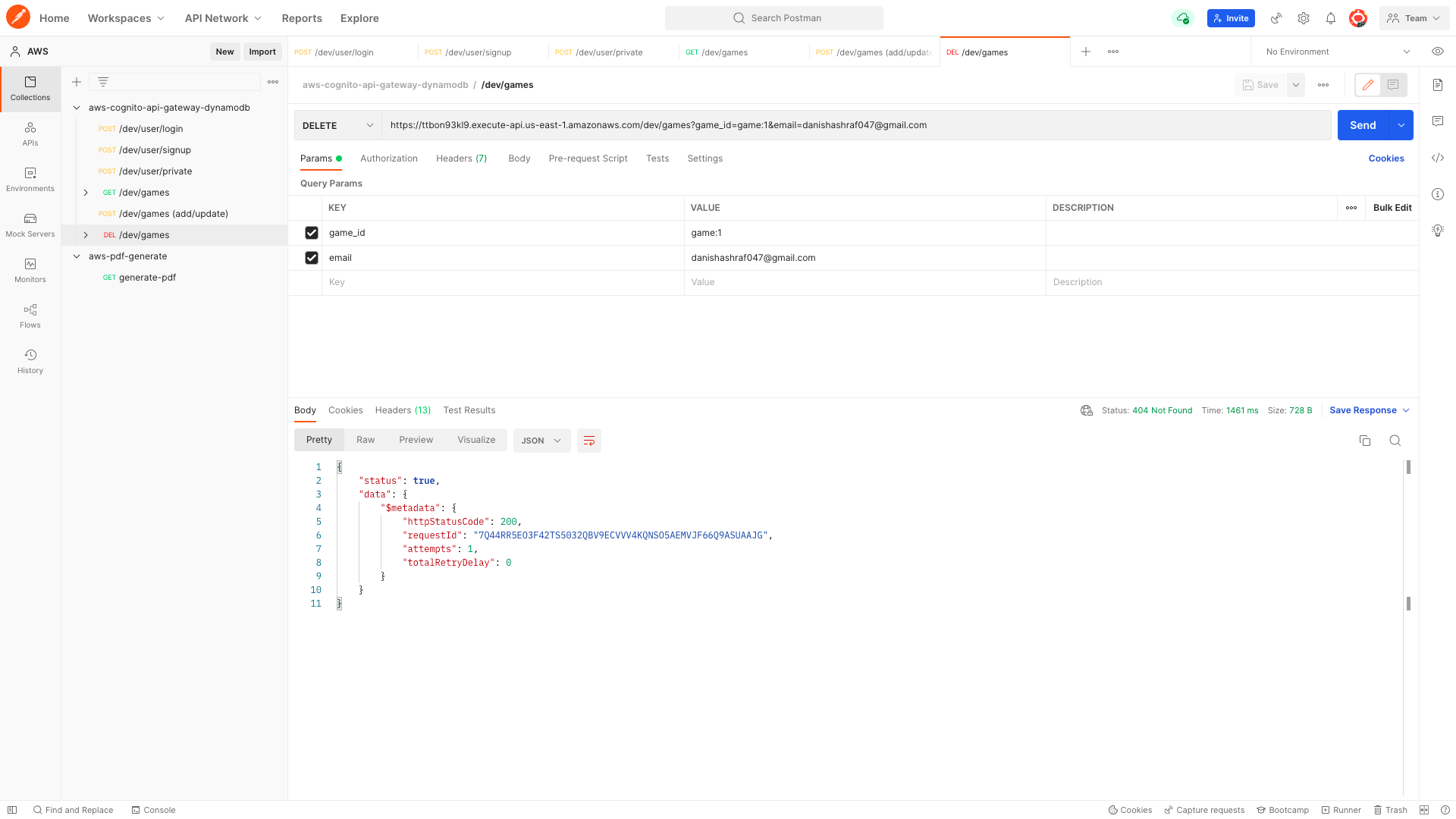Open the Mock Servers sidebar panel
The image size is (1456, 819).
click(30, 224)
